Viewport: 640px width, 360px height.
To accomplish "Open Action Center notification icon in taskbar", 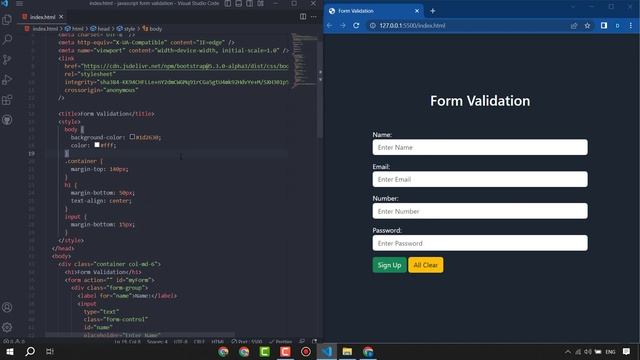I will (x=627, y=351).
